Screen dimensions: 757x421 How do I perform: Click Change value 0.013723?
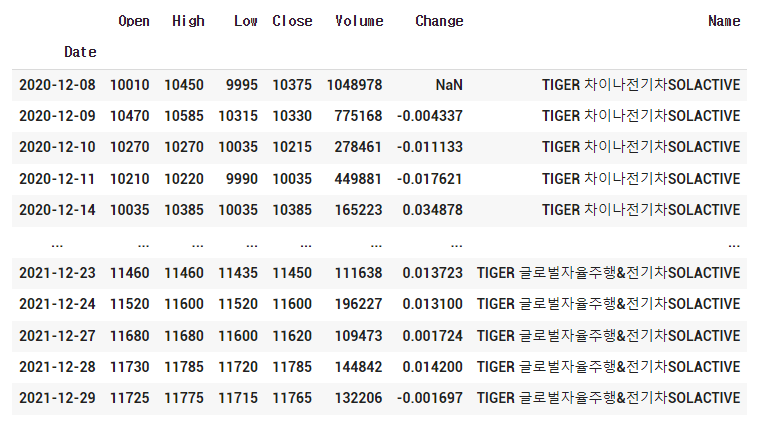[433, 273]
